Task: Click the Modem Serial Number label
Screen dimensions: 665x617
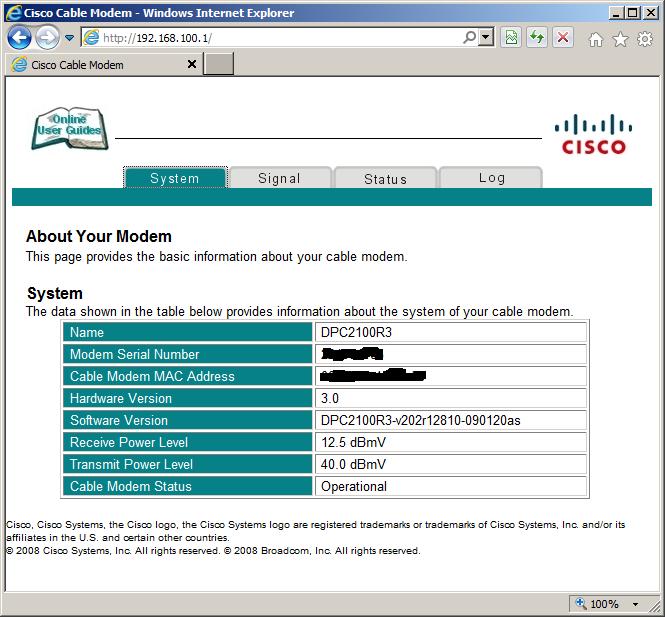Action: [134, 354]
